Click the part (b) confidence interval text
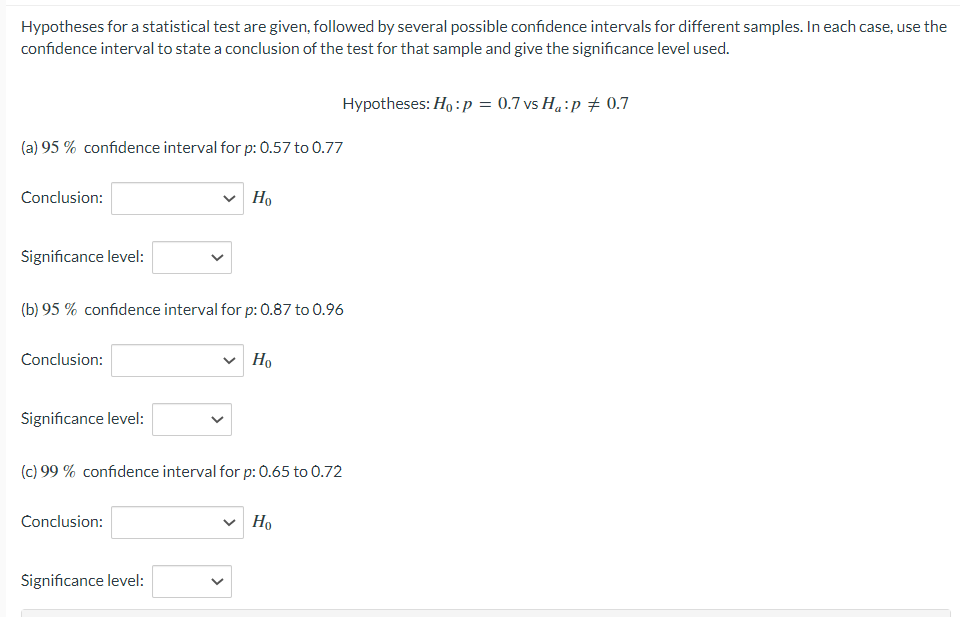960x617 pixels. pos(183,309)
